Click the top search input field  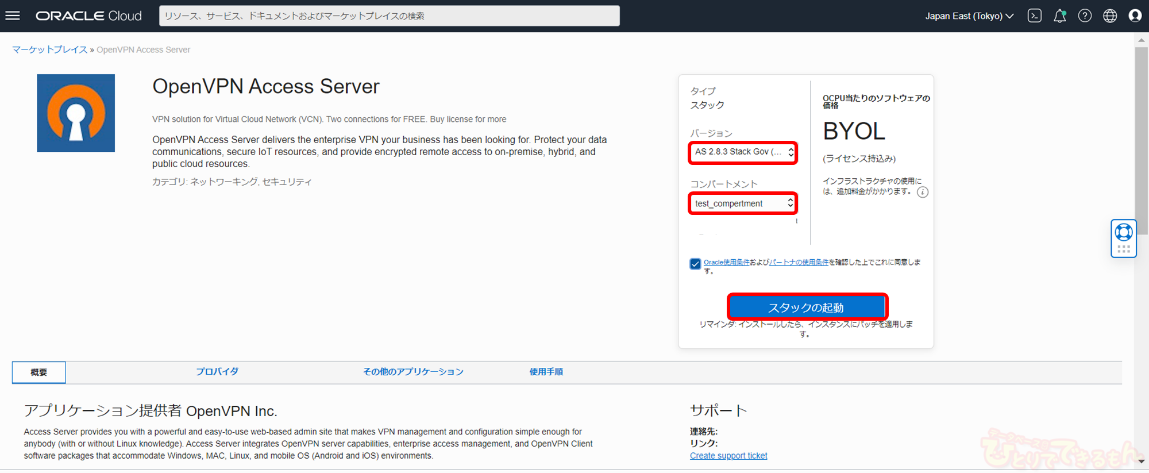(x=389, y=16)
